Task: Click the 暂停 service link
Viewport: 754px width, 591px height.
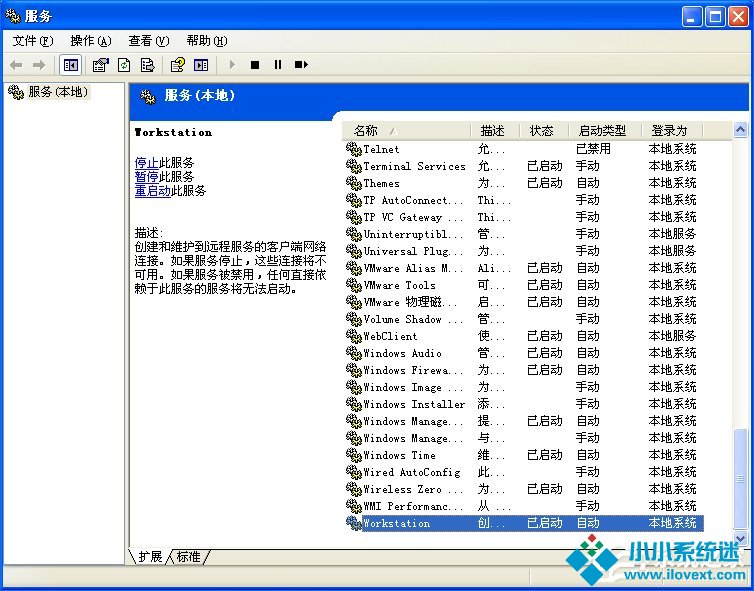Action: (x=147, y=176)
